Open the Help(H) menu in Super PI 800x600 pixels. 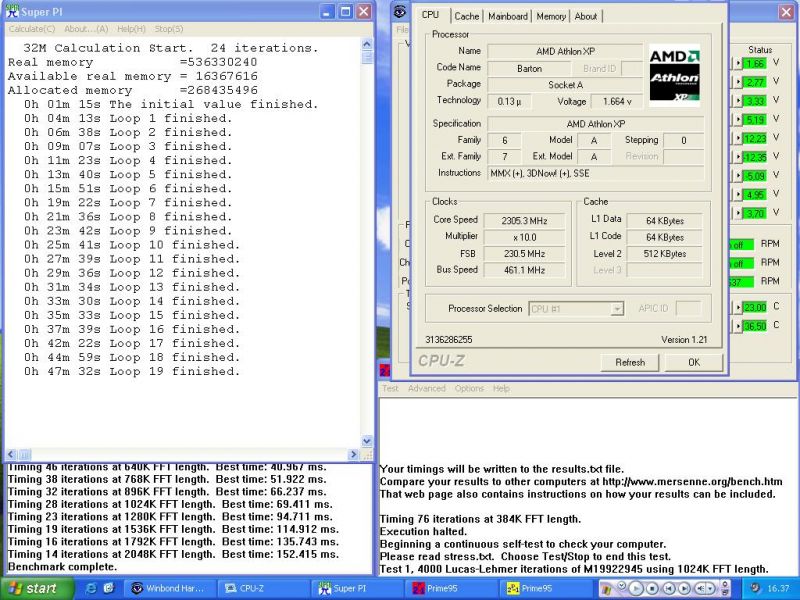point(131,29)
